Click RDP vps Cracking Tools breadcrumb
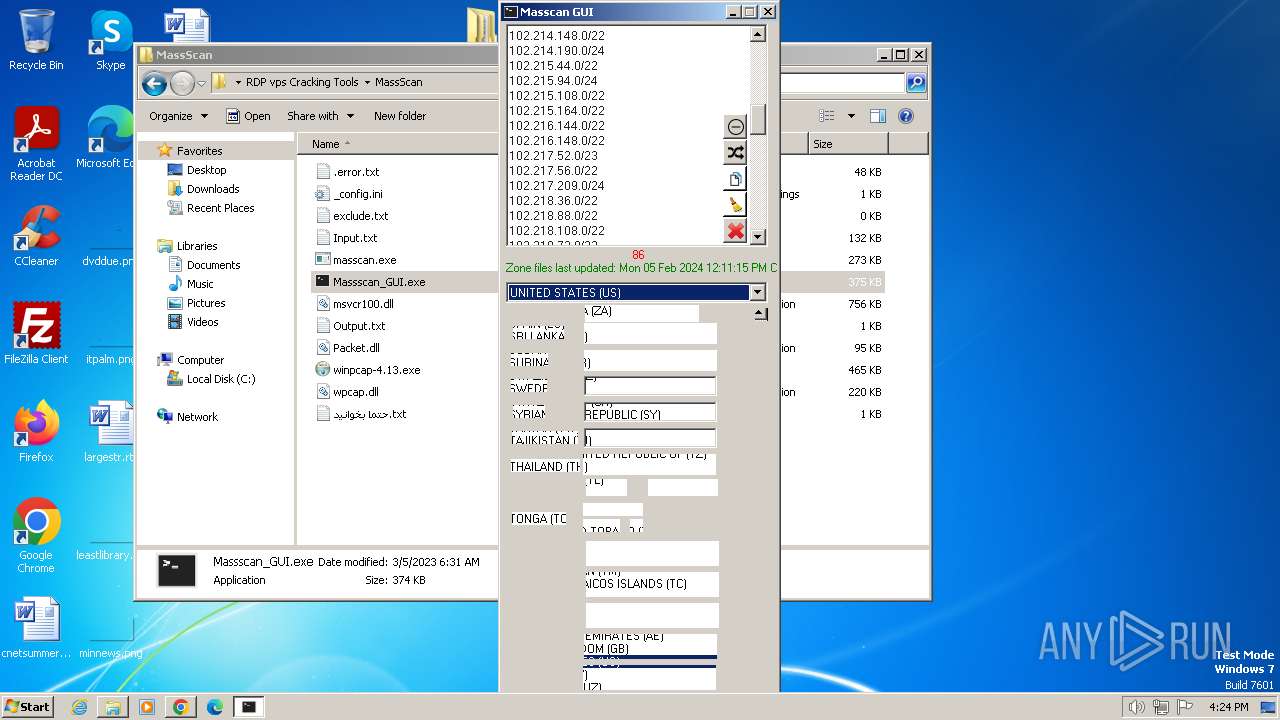 click(302, 83)
